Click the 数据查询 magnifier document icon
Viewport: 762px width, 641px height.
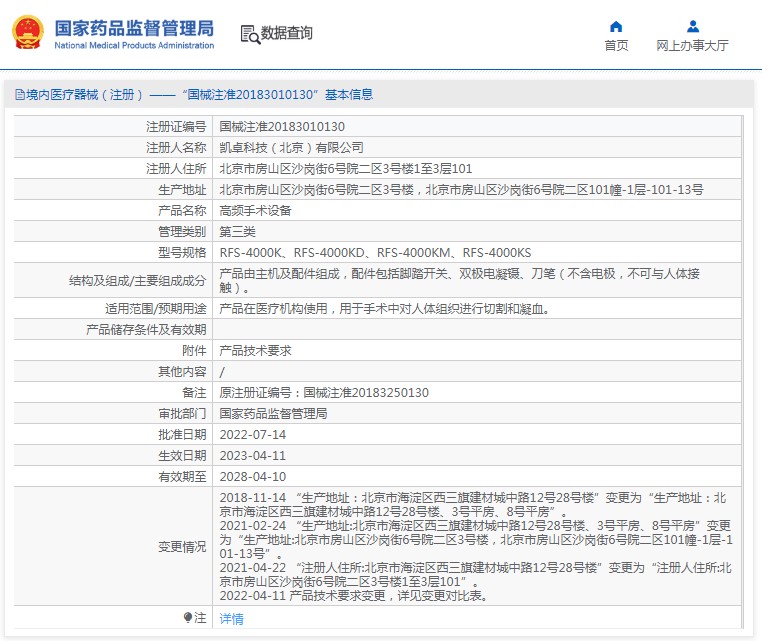(x=249, y=34)
